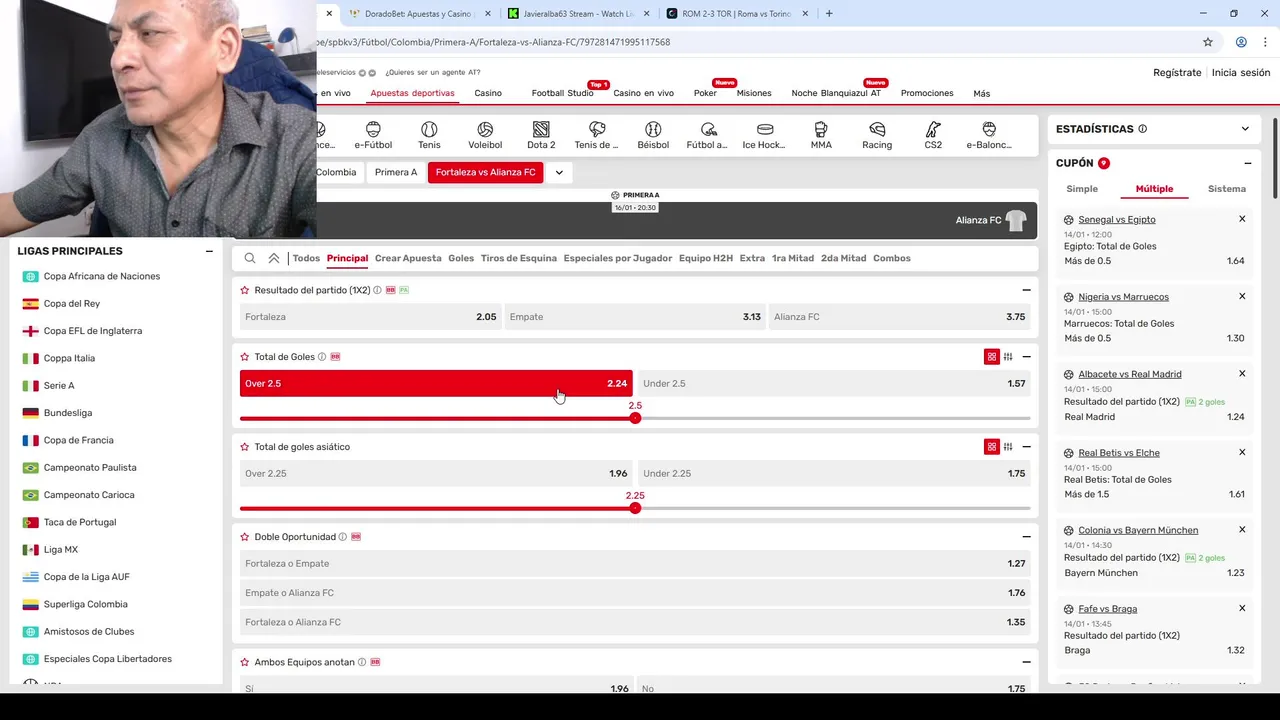Screen dimensions: 1280x720
Task: Favorite the Ambos Equipos anotan star
Action: coord(245,662)
